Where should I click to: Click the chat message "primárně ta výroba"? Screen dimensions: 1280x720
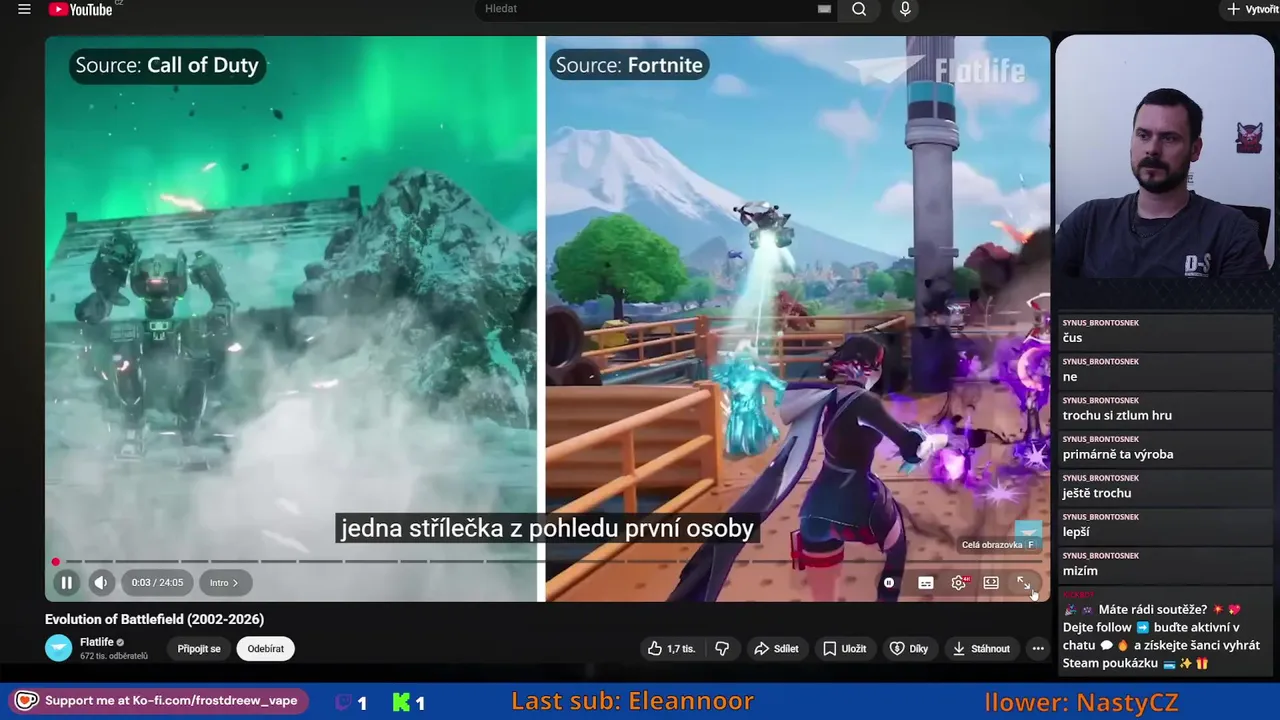click(x=1118, y=454)
